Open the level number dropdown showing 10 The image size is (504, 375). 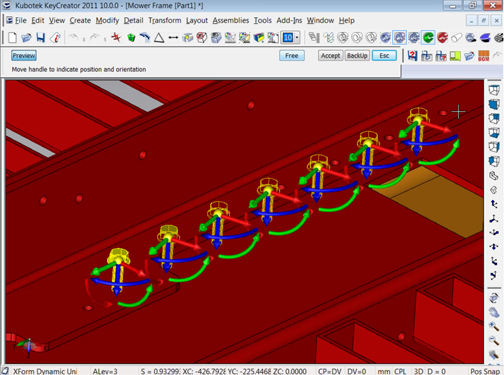click(x=297, y=38)
